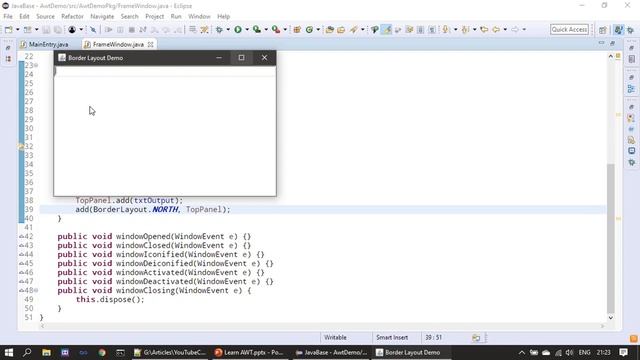This screenshot has height=360, width=640.
Task: Collapse the code fold at line 23
Action: pyautogui.click(x=36, y=65)
